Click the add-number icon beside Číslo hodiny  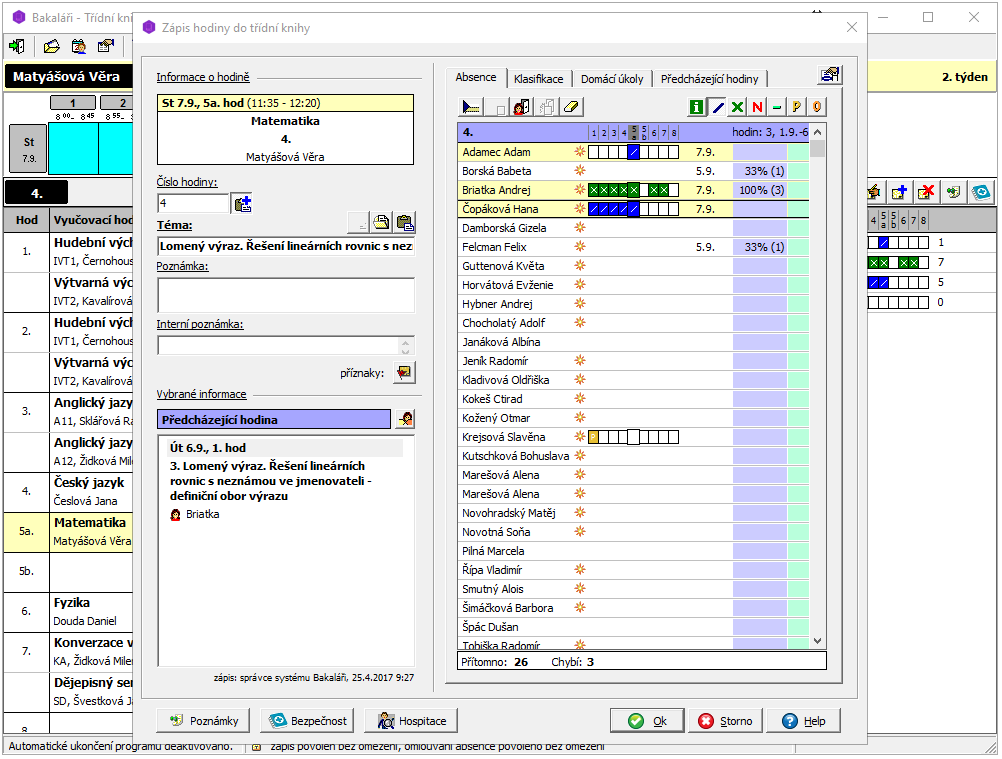242,204
